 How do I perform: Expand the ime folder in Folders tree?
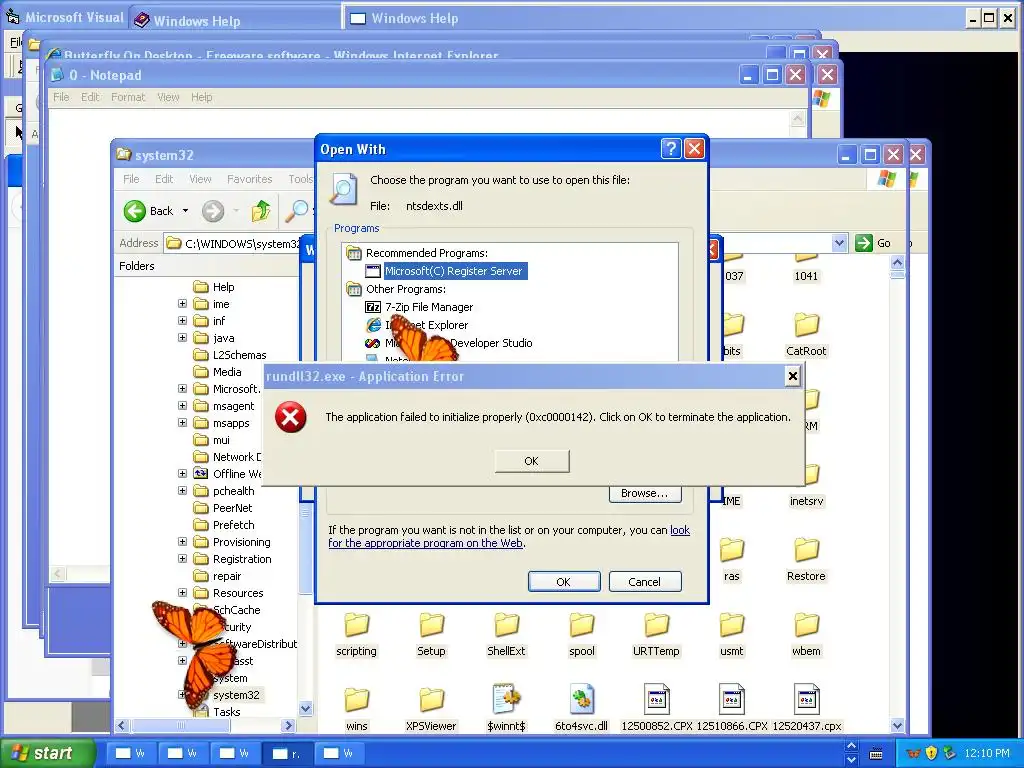click(183, 304)
